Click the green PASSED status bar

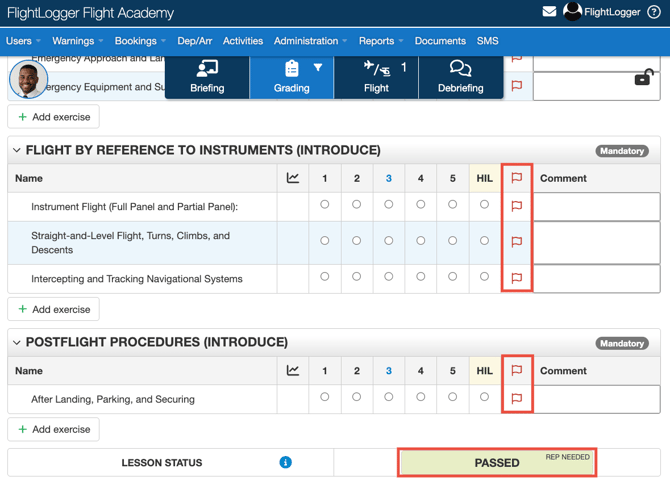click(497, 463)
